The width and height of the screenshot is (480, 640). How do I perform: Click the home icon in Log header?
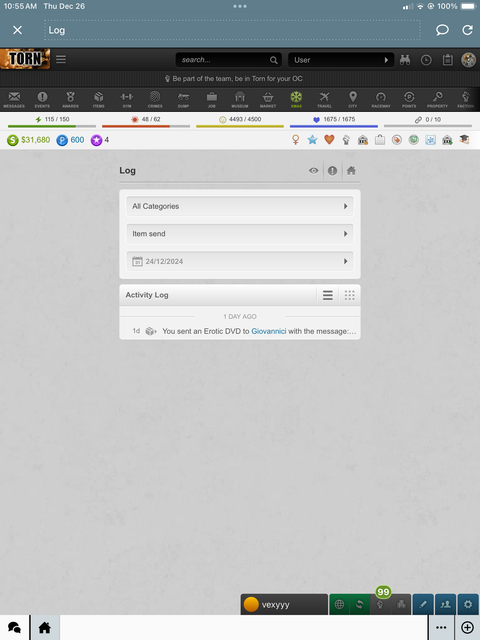click(351, 171)
